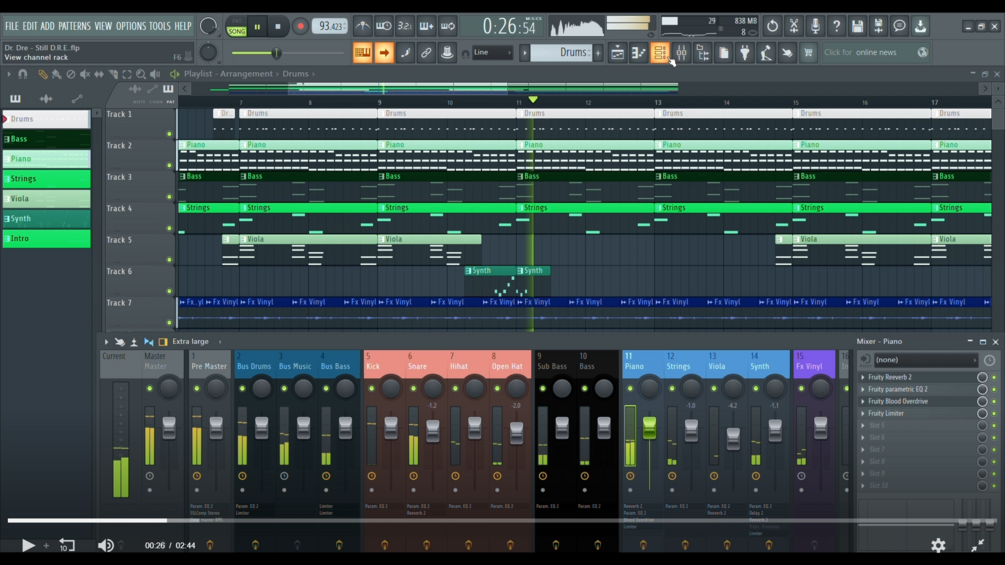This screenshot has width=1005, height=565.
Task: Open the plugin picker plug icon
Action: coord(745,53)
